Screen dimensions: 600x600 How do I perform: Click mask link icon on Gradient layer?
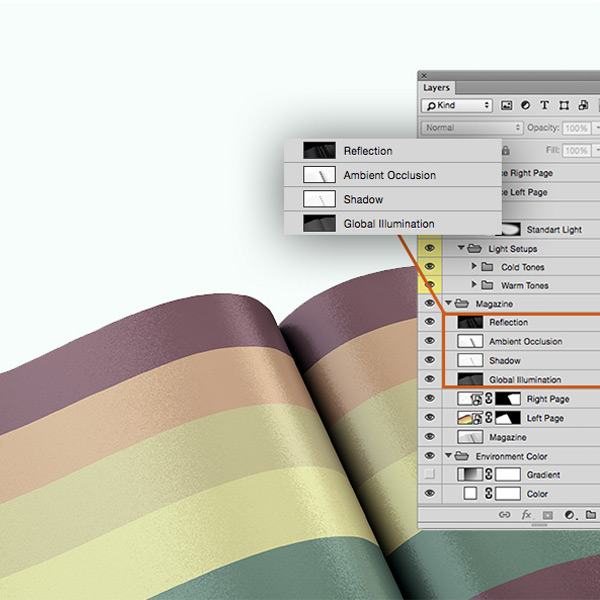[489, 474]
